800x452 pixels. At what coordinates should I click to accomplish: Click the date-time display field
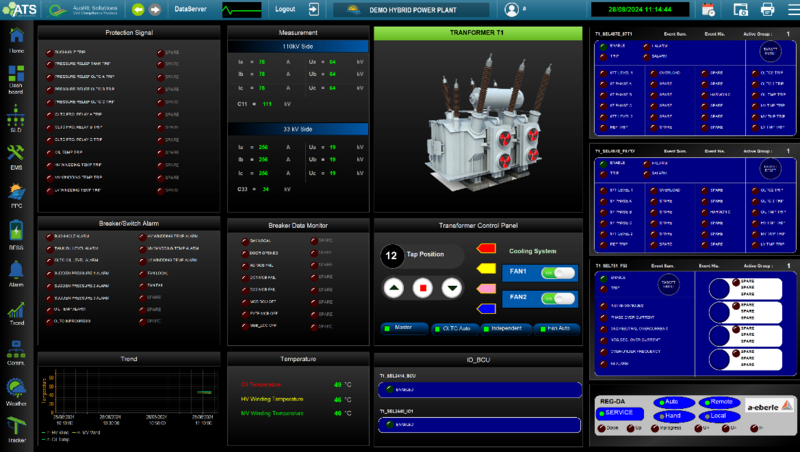coord(640,9)
